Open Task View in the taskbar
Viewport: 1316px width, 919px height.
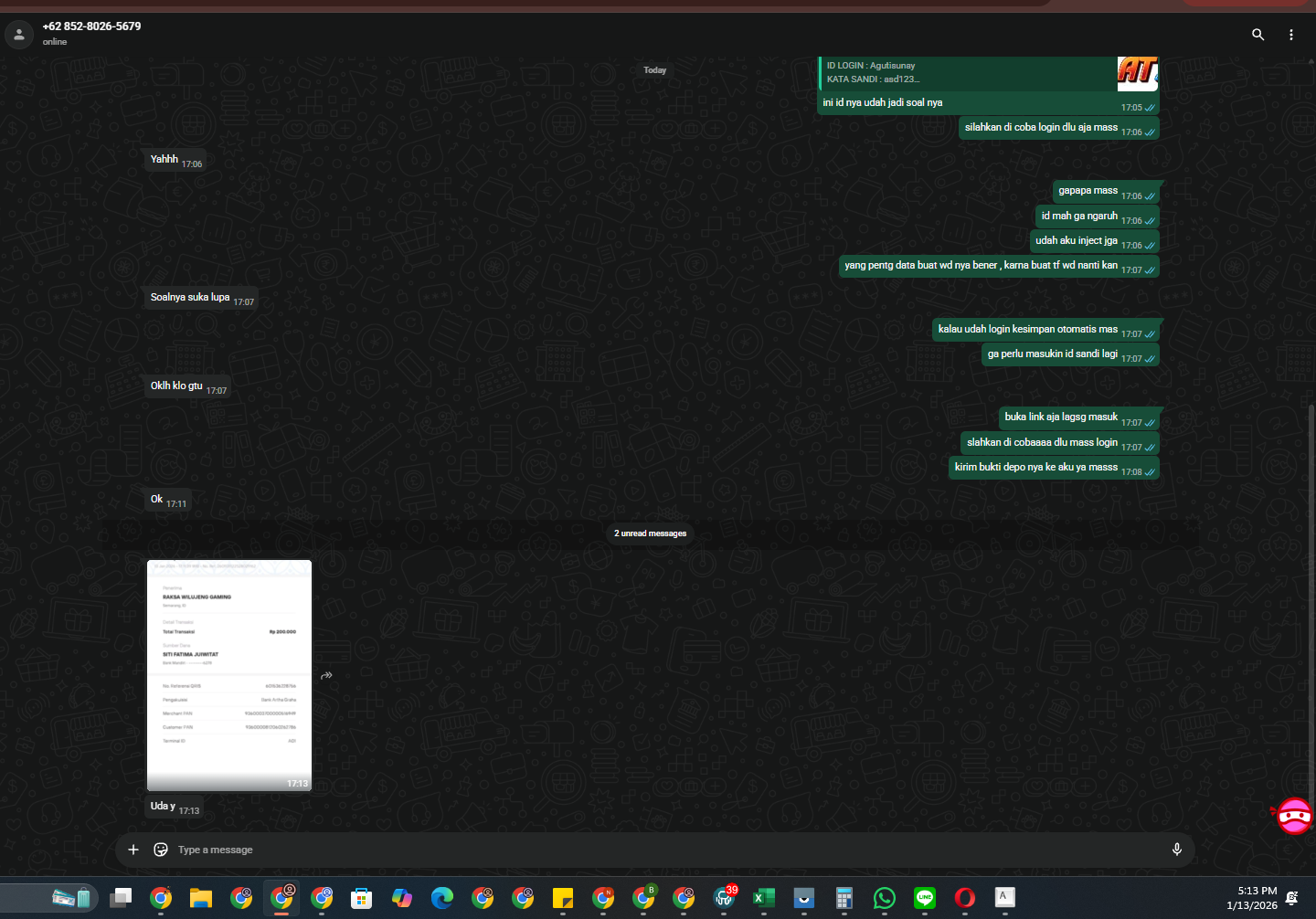pyautogui.click(x=121, y=898)
